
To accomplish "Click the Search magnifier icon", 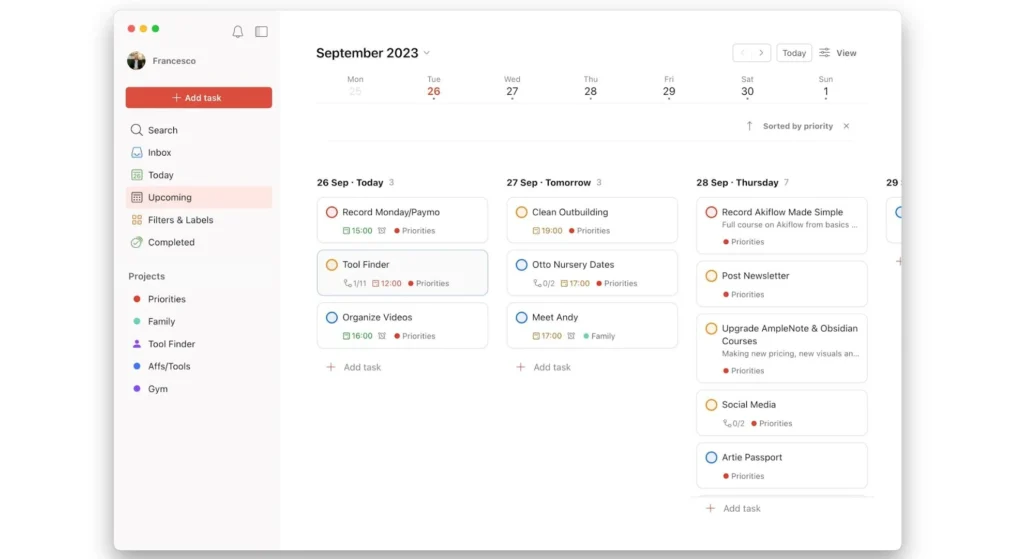I will (x=136, y=130).
